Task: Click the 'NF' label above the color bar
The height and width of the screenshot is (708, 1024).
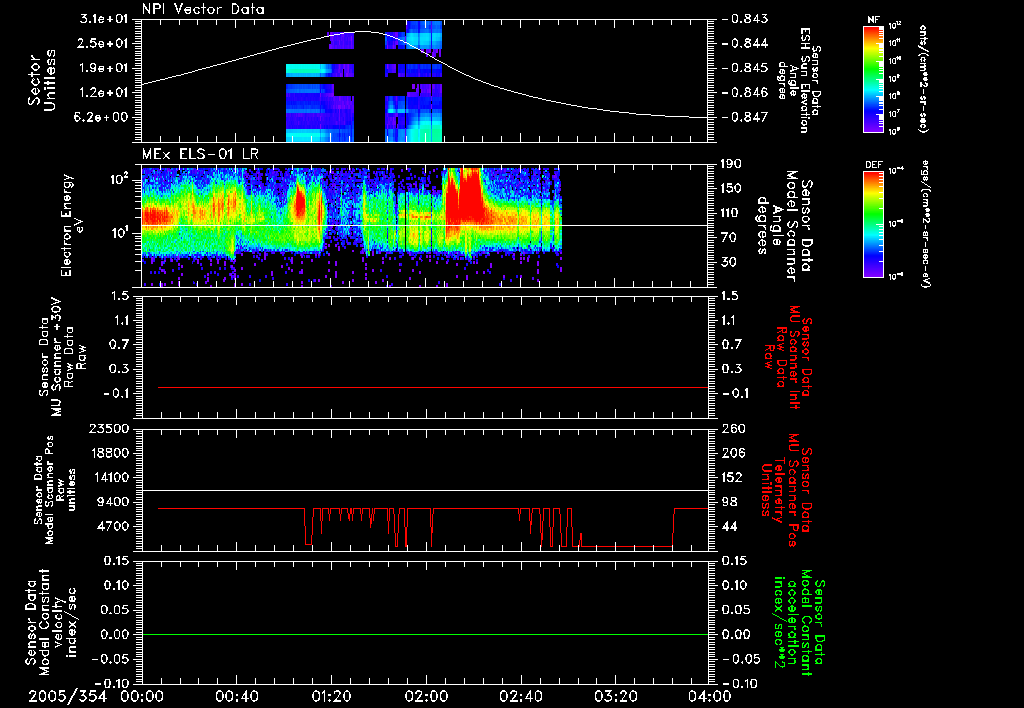Action: pyautogui.click(x=873, y=20)
